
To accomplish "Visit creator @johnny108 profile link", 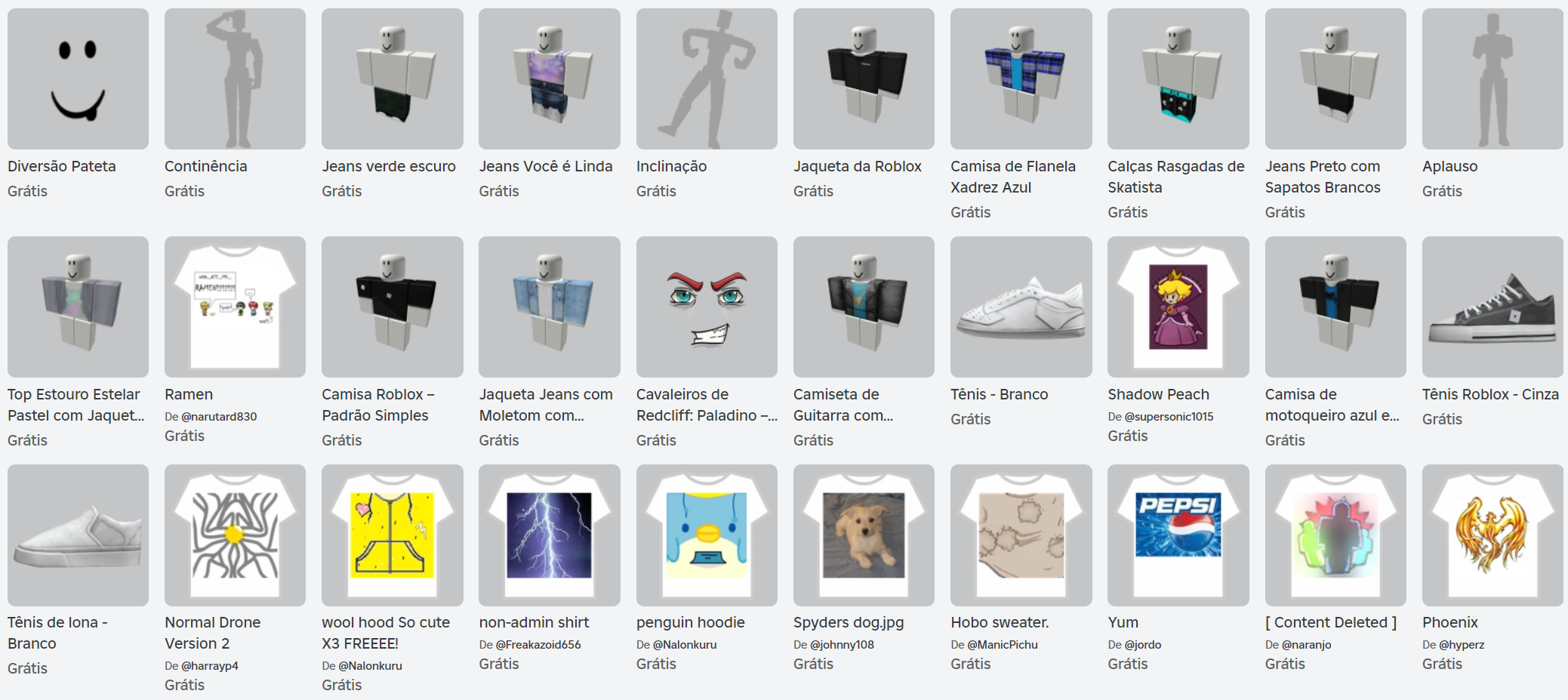I will (x=842, y=644).
